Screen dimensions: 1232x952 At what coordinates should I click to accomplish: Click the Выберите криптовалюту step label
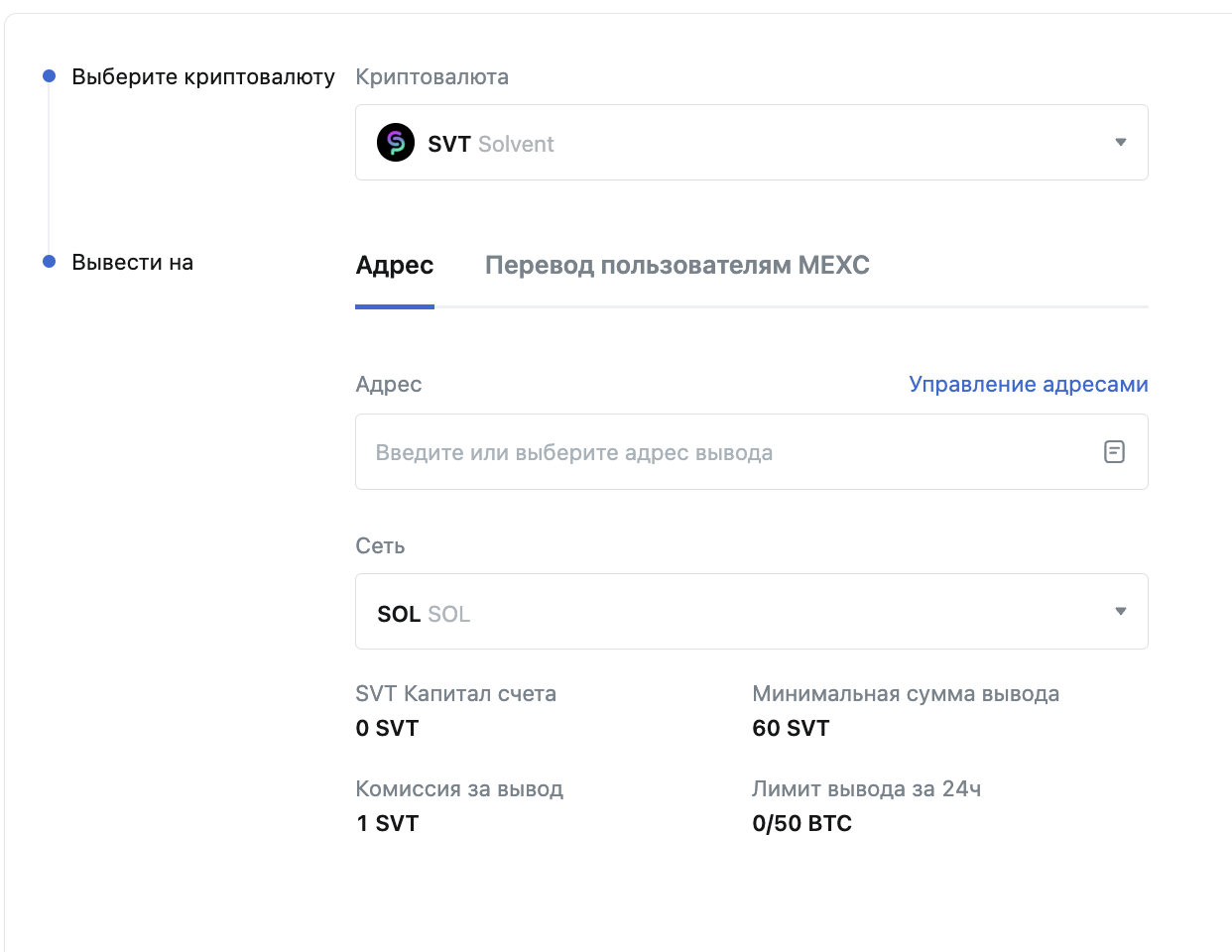[203, 77]
